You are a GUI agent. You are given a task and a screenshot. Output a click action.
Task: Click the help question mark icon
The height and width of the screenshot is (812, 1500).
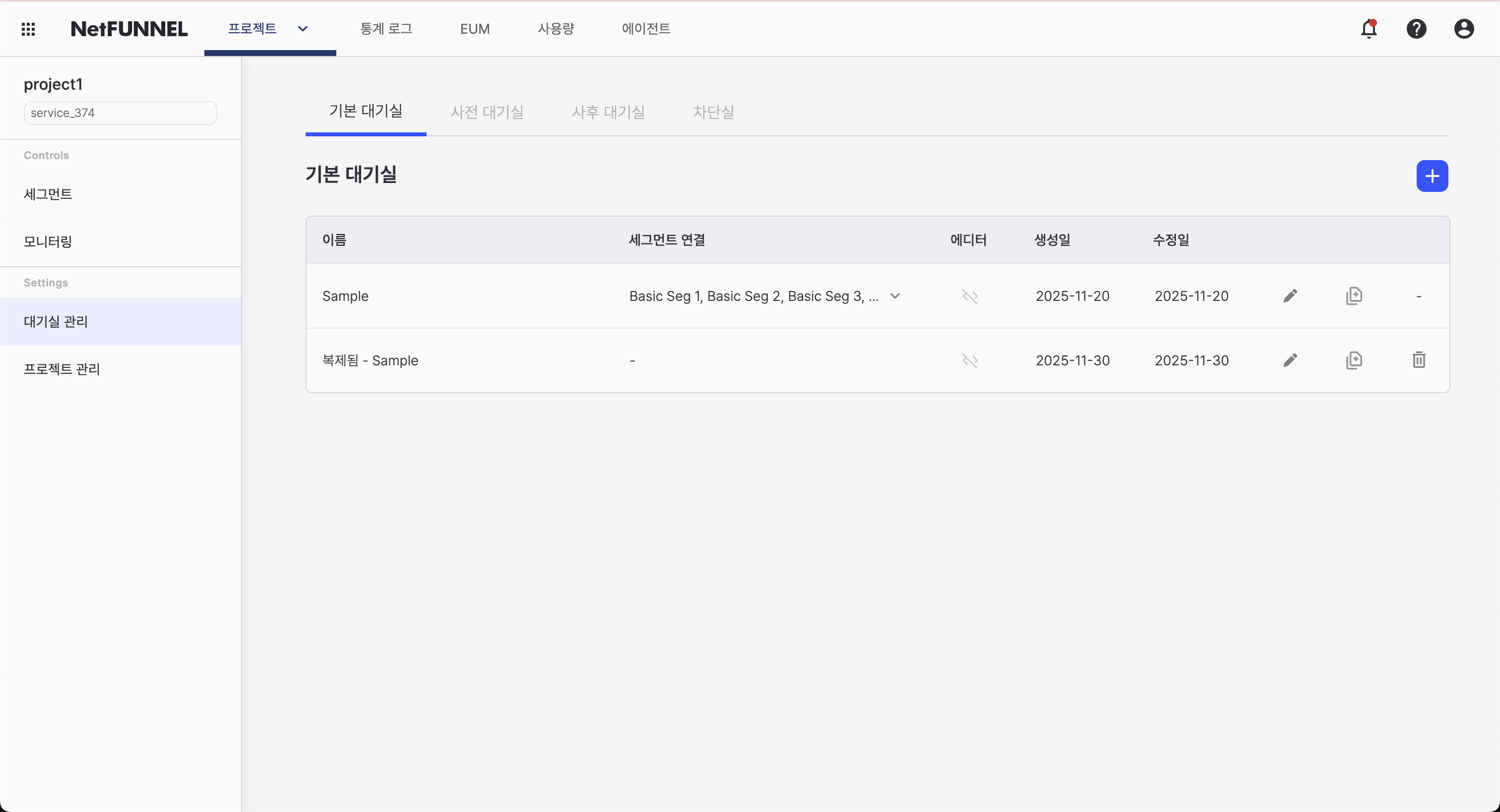pos(1417,29)
